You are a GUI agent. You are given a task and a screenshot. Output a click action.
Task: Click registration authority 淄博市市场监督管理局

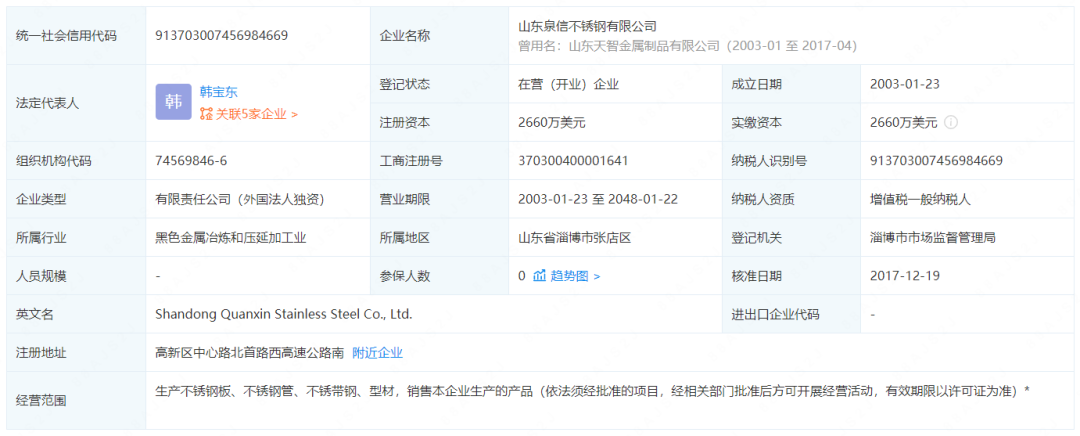933,238
